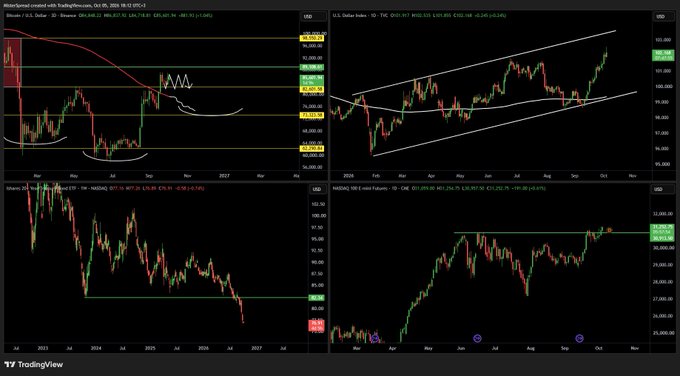Click Bitcoin / U.S. Dollar symbol title
680x376 pixels.
coord(27,15)
